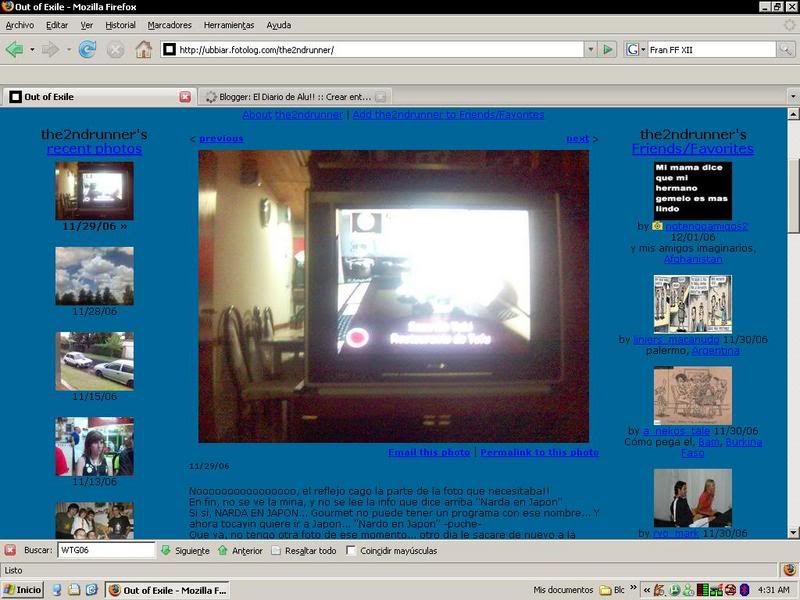The height and width of the screenshot is (600, 800).
Task: Click the Argentina location link
Action: coord(715,351)
